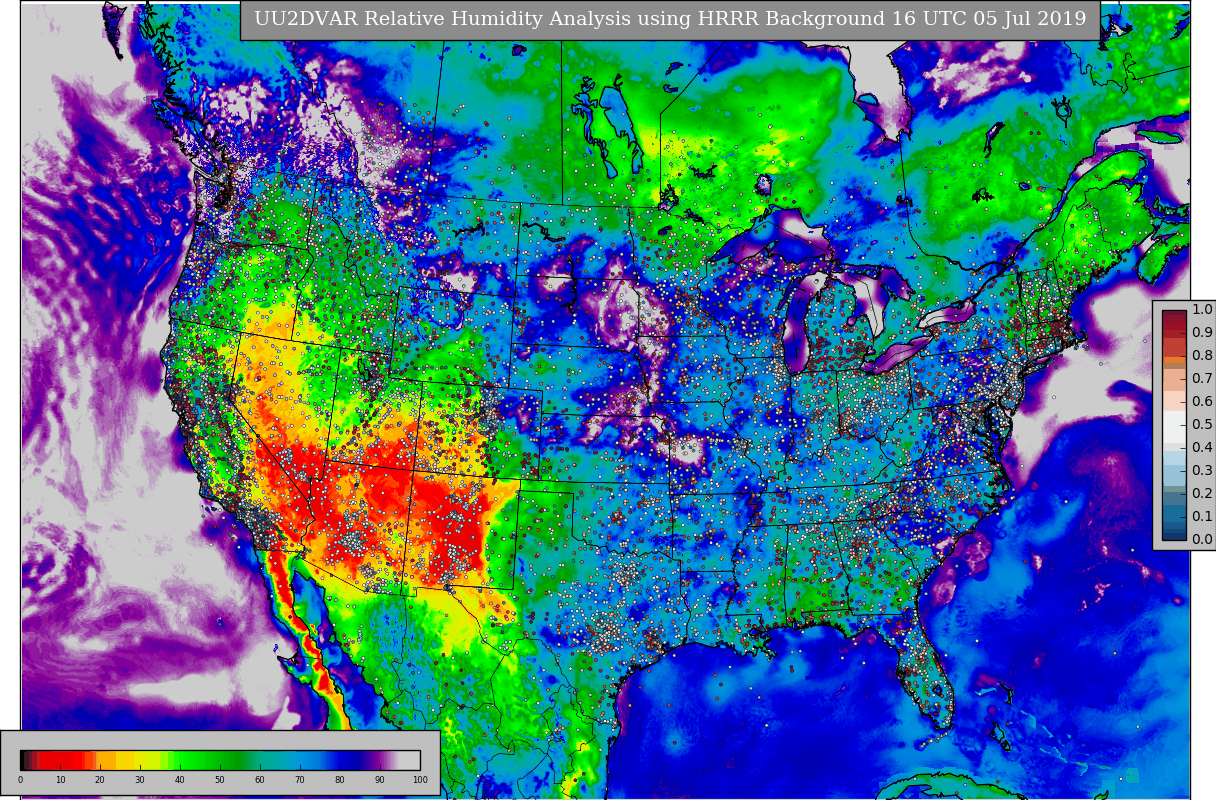The width and height of the screenshot is (1216, 800).
Task: Click the 0.9 label on vertical colorbar
Action: 1202,333
